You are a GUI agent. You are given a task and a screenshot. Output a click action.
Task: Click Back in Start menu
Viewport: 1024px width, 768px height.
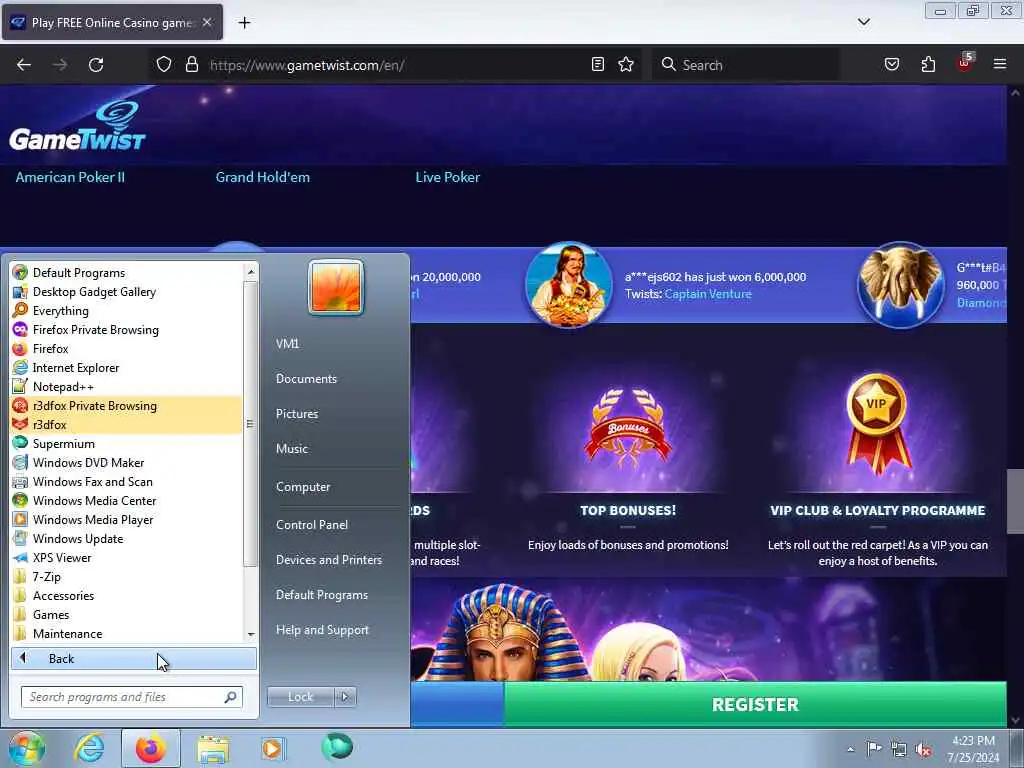point(133,658)
